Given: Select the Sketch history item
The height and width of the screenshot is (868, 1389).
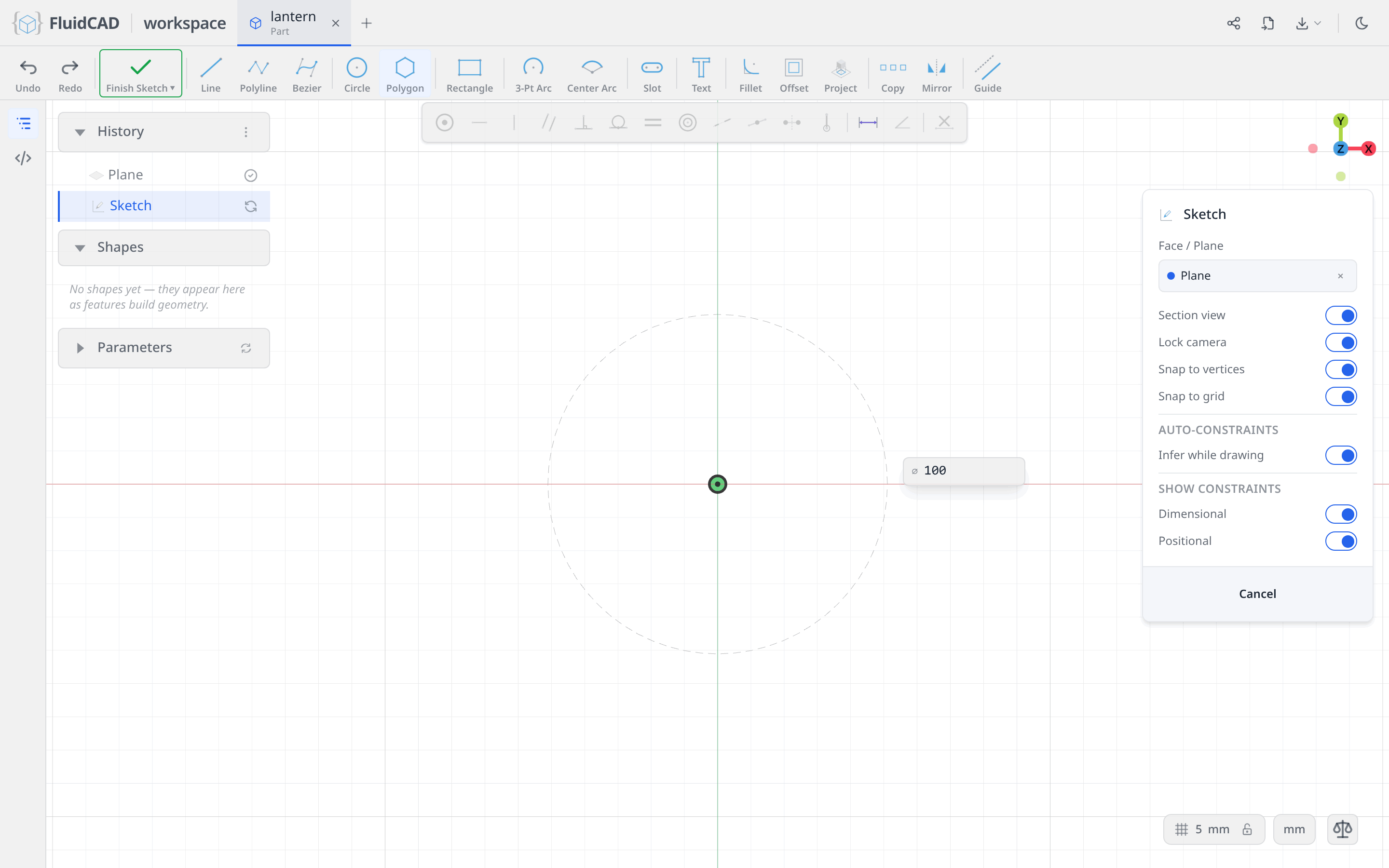Looking at the screenshot, I should 164,206.
